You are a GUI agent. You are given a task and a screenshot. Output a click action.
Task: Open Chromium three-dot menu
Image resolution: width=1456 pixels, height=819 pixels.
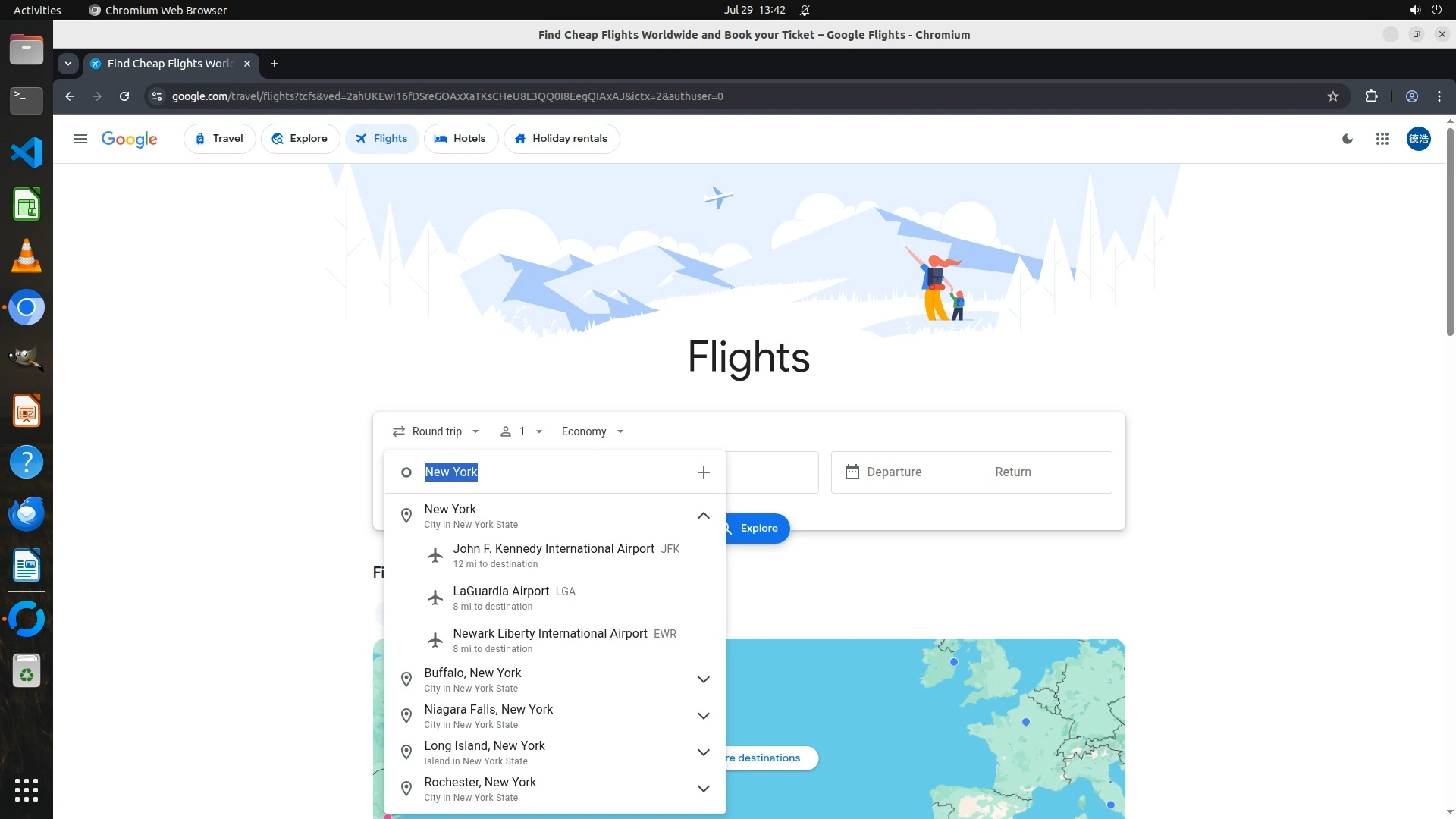pos(1439,96)
